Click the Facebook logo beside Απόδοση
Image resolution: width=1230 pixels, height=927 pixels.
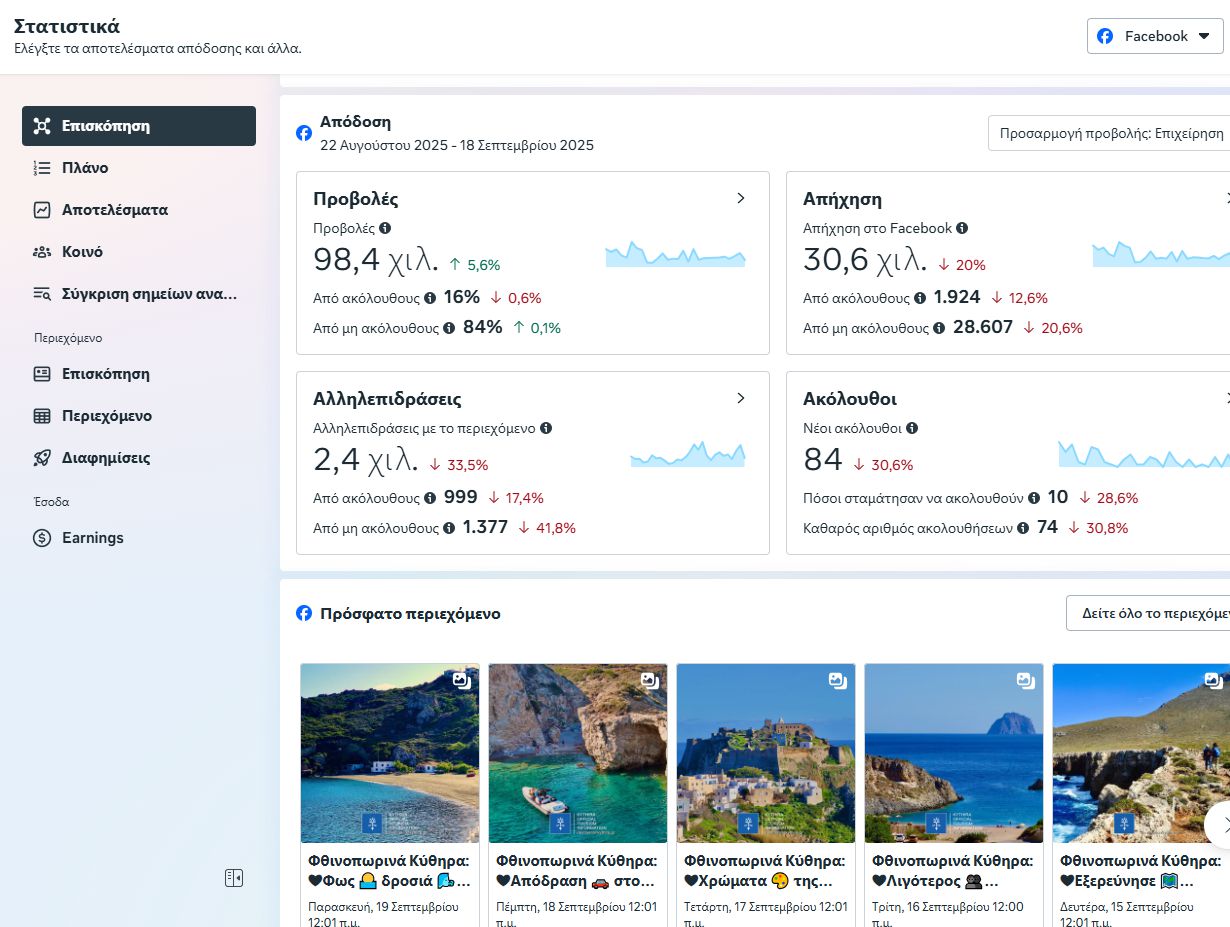[x=304, y=133]
